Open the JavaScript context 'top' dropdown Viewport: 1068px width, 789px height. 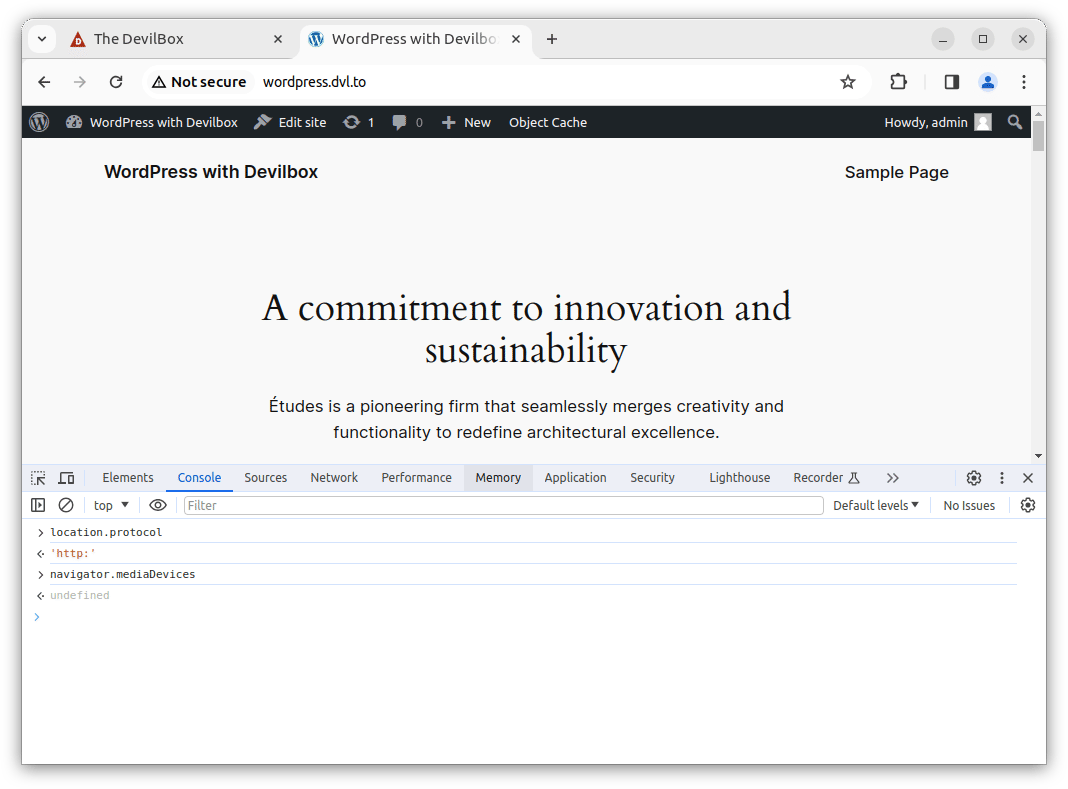tap(111, 506)
